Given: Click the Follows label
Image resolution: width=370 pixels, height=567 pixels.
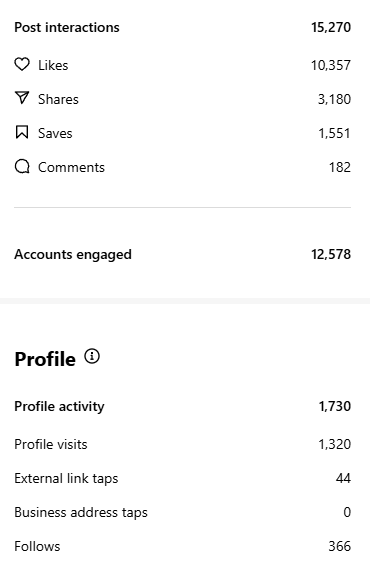Looking at the screenshot, I should pos(37,546).
